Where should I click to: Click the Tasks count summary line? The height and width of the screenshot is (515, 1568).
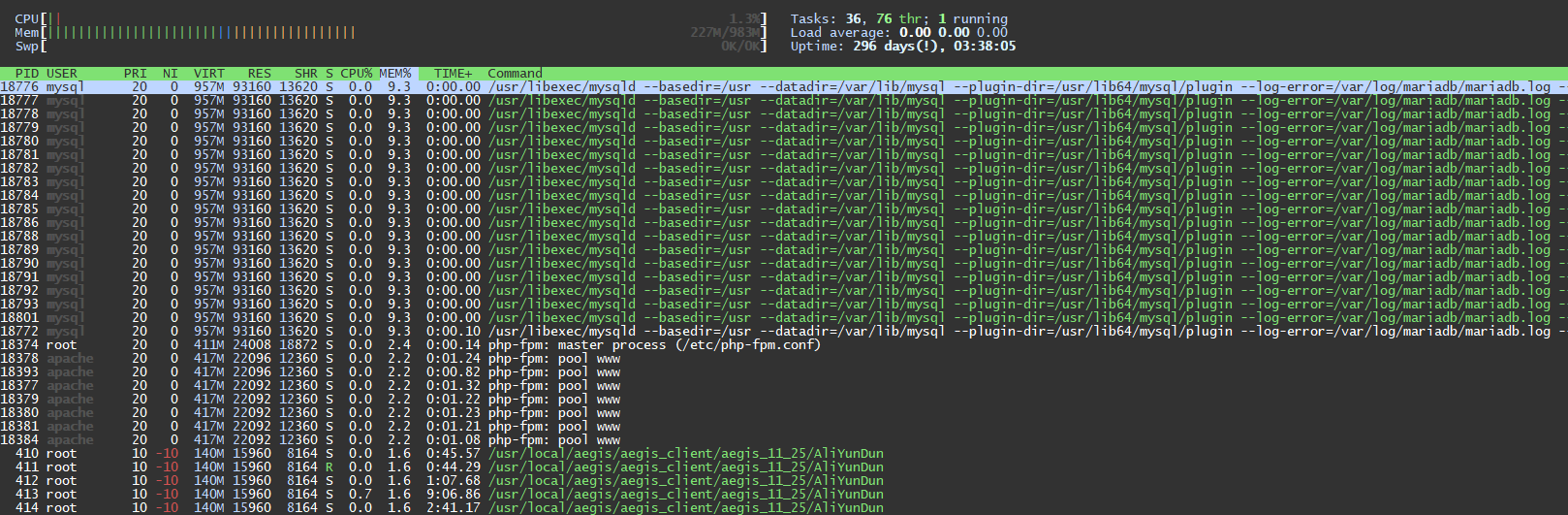tap(899, 19)
